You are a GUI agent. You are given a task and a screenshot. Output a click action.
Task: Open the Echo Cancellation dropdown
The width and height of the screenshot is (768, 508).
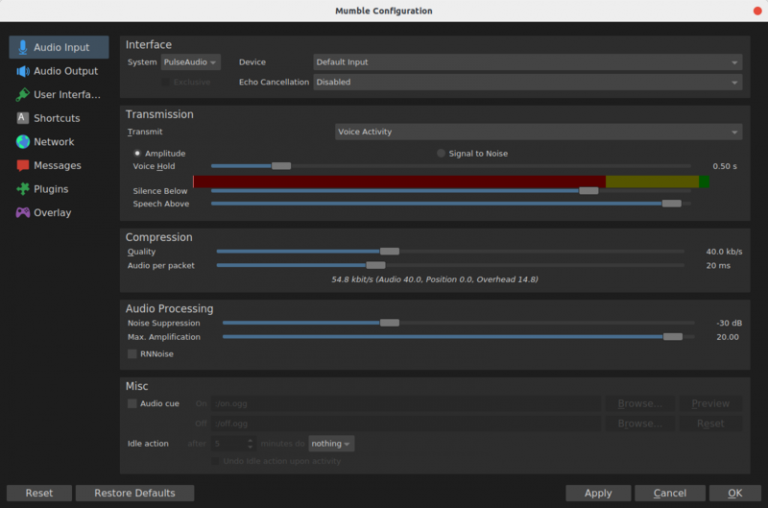(x=526, y=82)
